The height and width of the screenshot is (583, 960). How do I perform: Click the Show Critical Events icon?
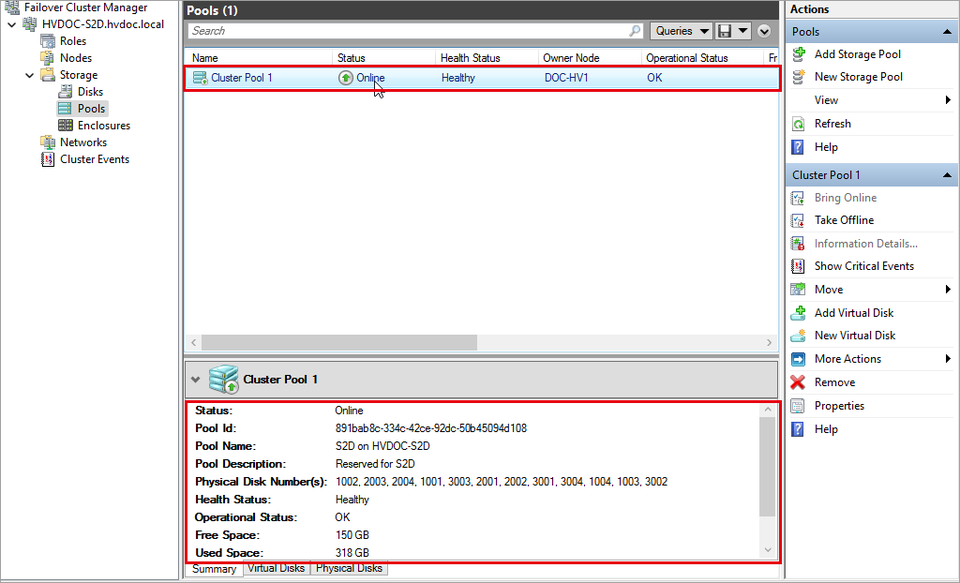(798, 266)
